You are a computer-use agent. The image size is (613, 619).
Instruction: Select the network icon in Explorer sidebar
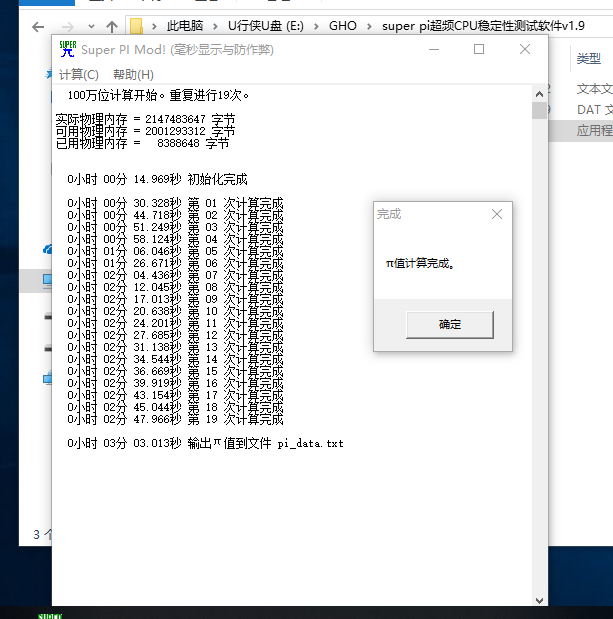pyautogui.click(x=47, y=378)
